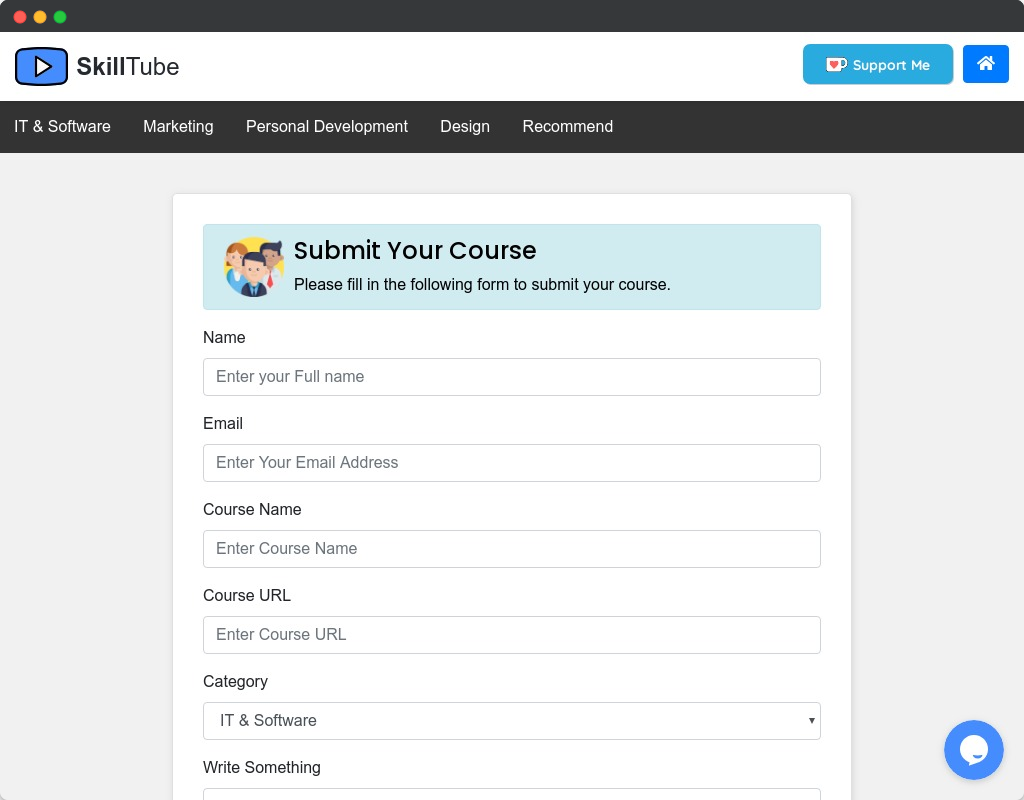Image resolution: width=1024 pixels, height=800 pixels.
Task: Click the yellow traffic light dot
Action: (x=40, y=16)
